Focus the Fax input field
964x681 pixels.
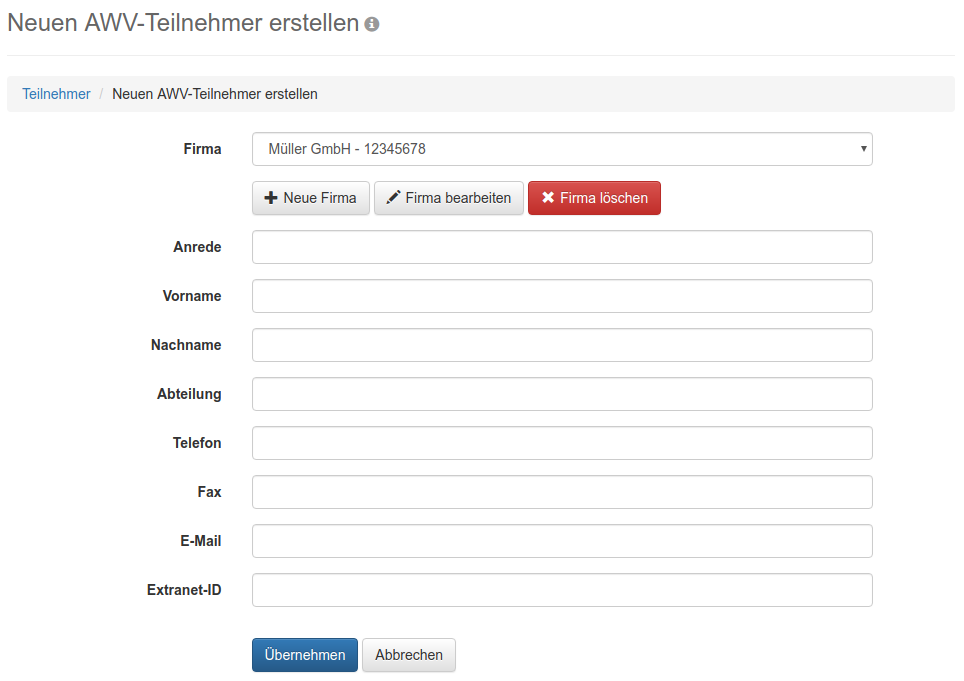click(562, 492)
